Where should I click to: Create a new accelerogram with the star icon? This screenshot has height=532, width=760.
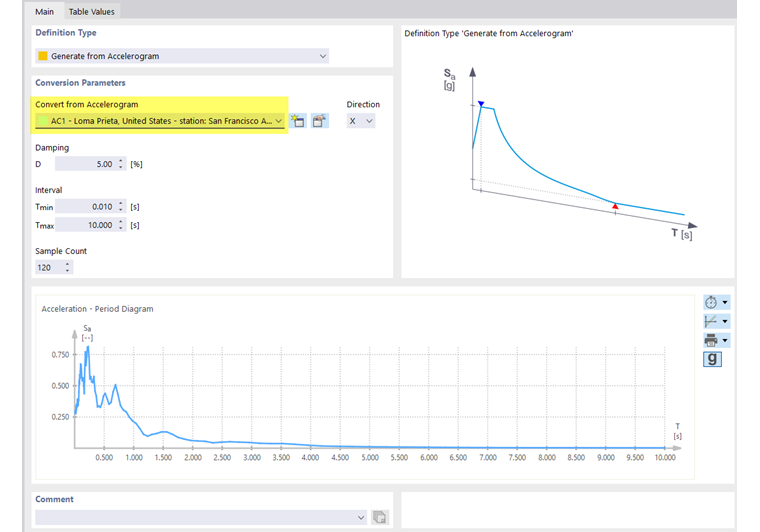[298, 121]
